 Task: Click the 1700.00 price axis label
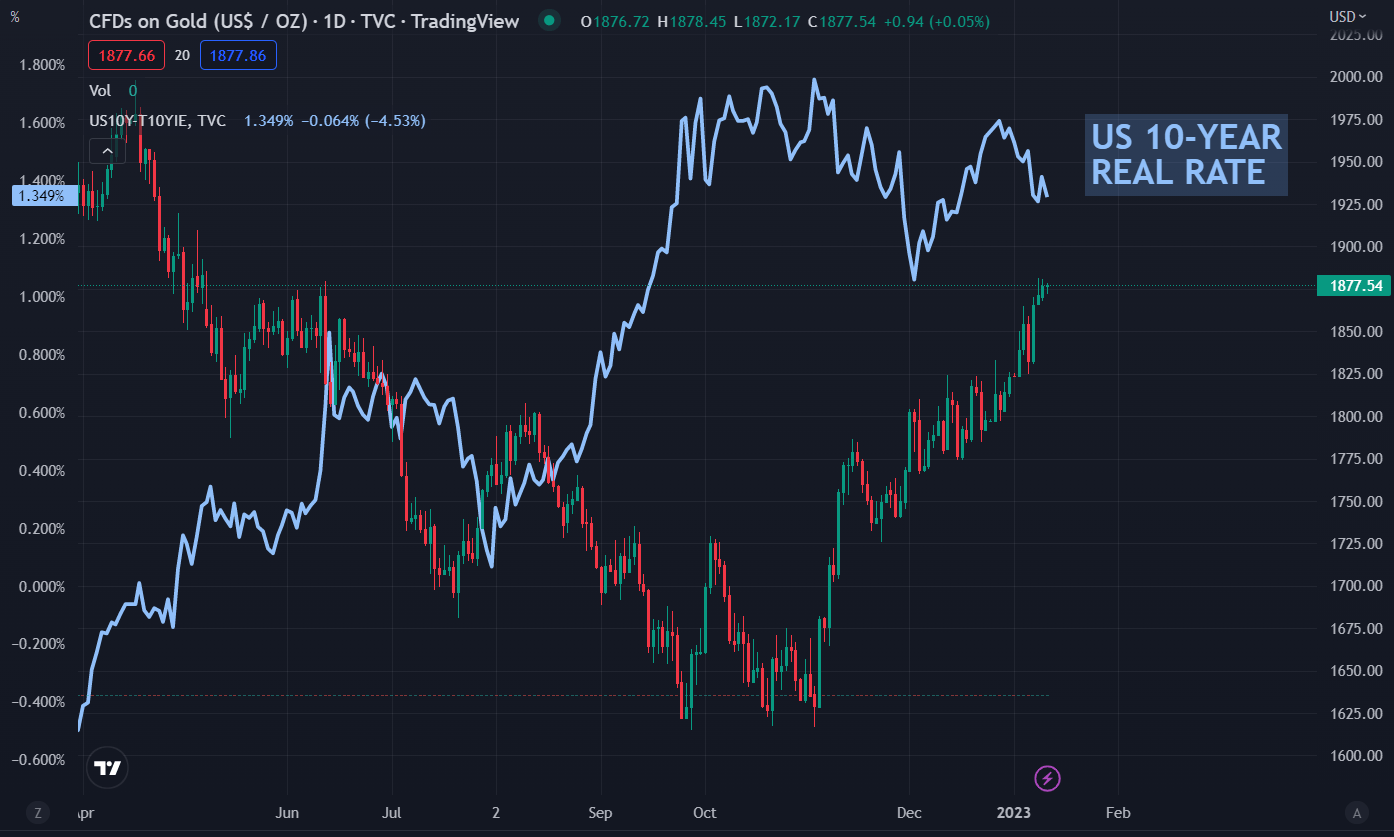pos(1355,586)
